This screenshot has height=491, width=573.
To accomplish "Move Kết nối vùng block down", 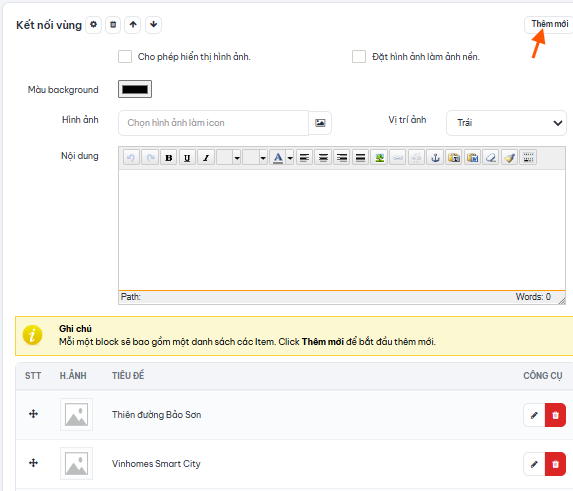I will click(153, 25).
